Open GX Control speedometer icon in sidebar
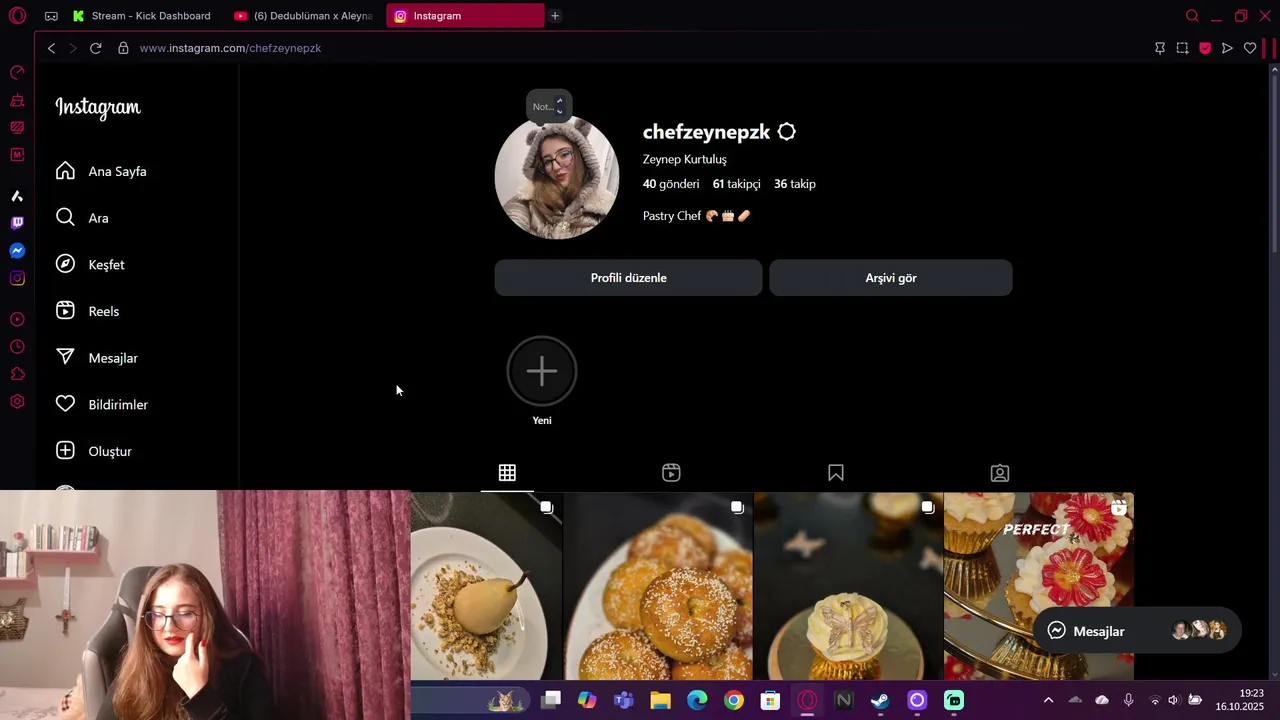Image resolution: width=1280 pixels, height=720 pixels. (17, 73)
